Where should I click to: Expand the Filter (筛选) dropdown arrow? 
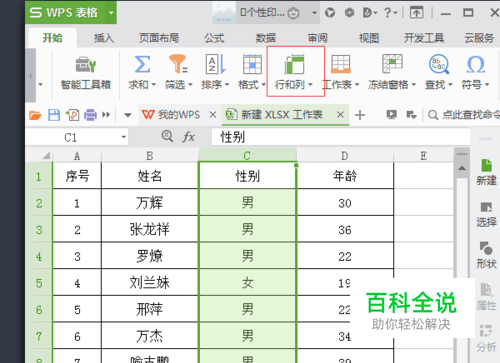coord(190,85)
